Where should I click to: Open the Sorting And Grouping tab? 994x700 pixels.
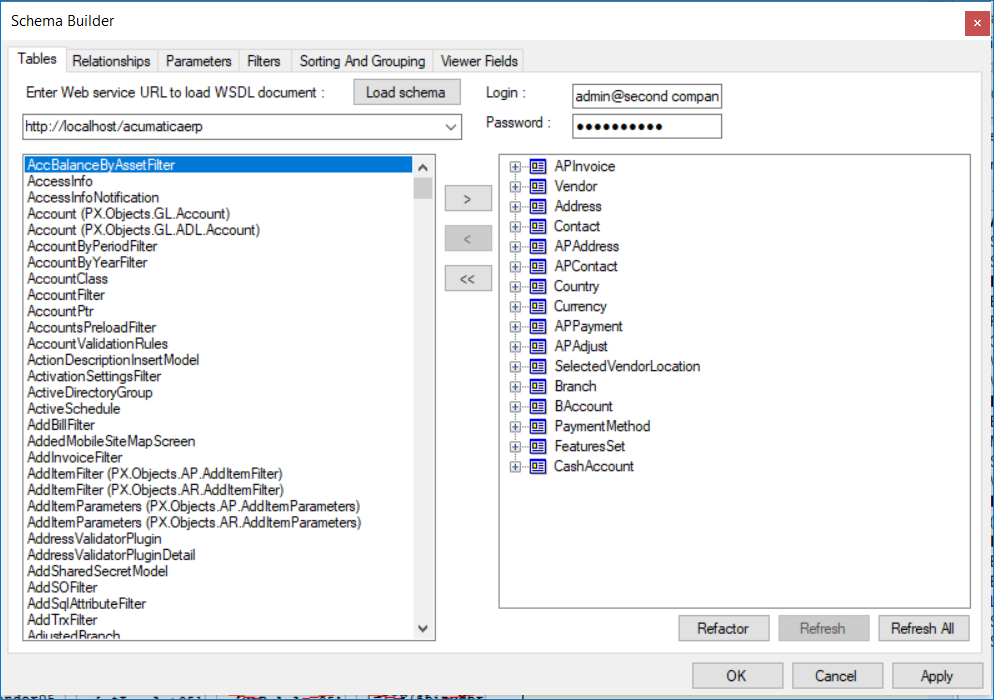coord(362,61)
